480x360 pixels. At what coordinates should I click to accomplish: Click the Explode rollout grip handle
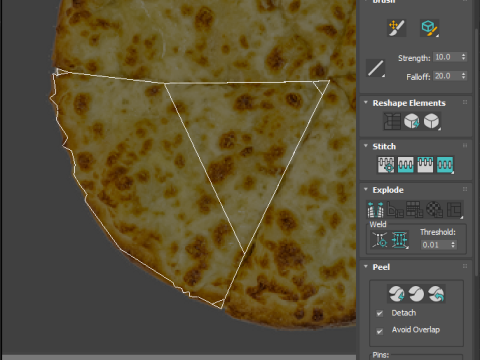click(x=465, y=189)
